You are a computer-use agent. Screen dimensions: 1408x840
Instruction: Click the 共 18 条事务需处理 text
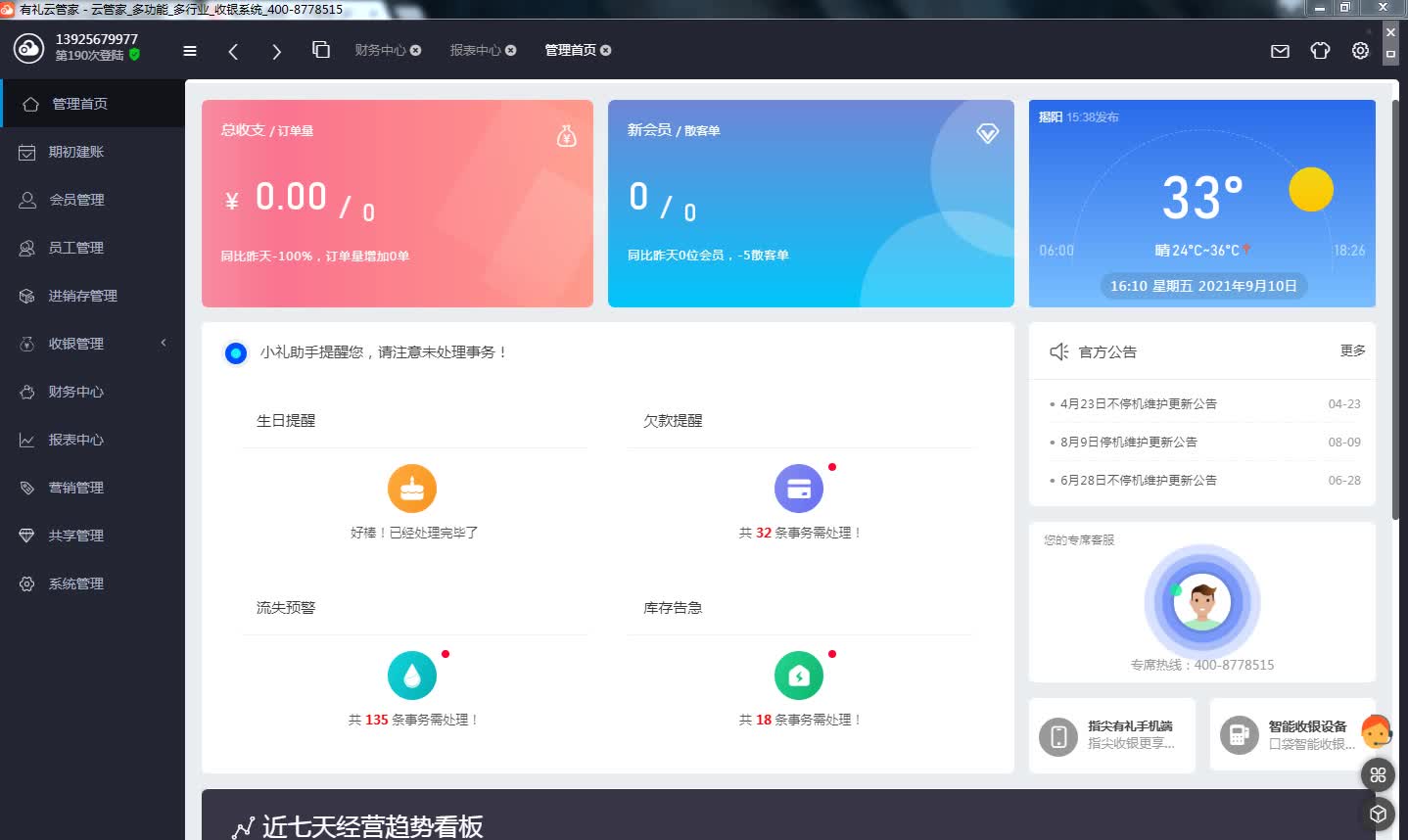click(x=800, y=720)
